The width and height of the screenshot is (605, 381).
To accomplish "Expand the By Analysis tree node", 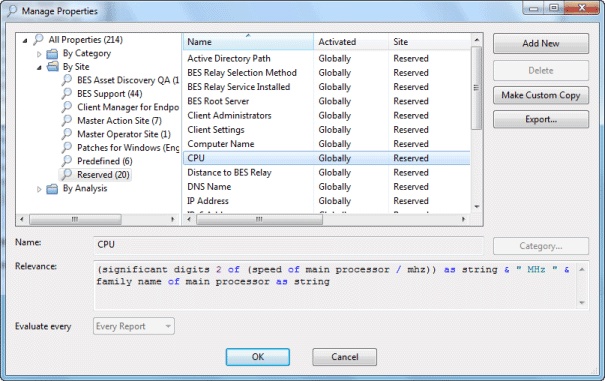I will 39,189.
